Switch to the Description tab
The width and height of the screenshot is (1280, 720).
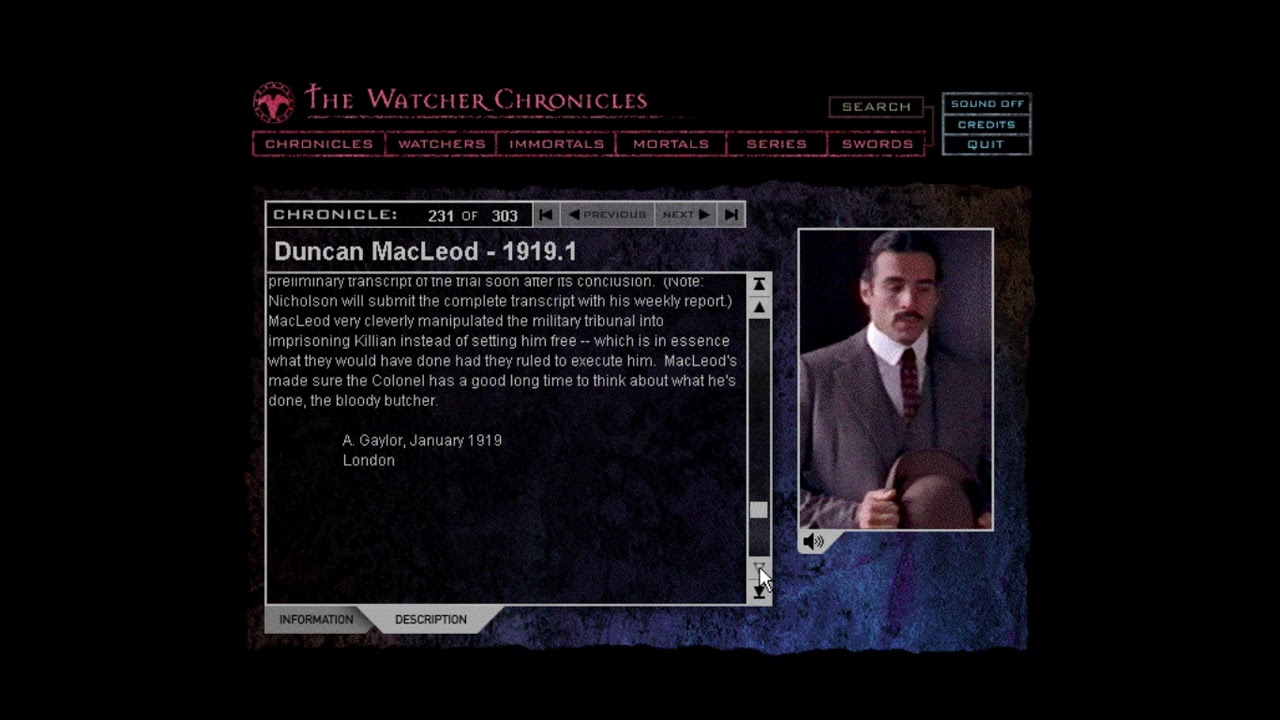(x=431, y=619)
